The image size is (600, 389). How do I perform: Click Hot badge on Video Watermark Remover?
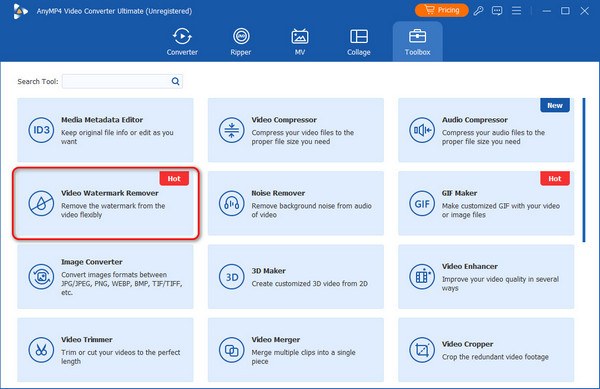174,179
